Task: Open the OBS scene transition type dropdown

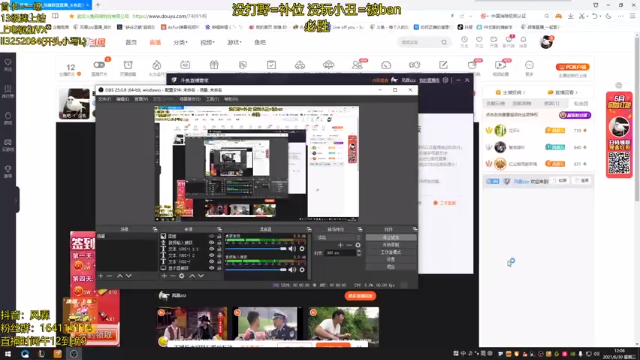Action: [x=339, y=237]
